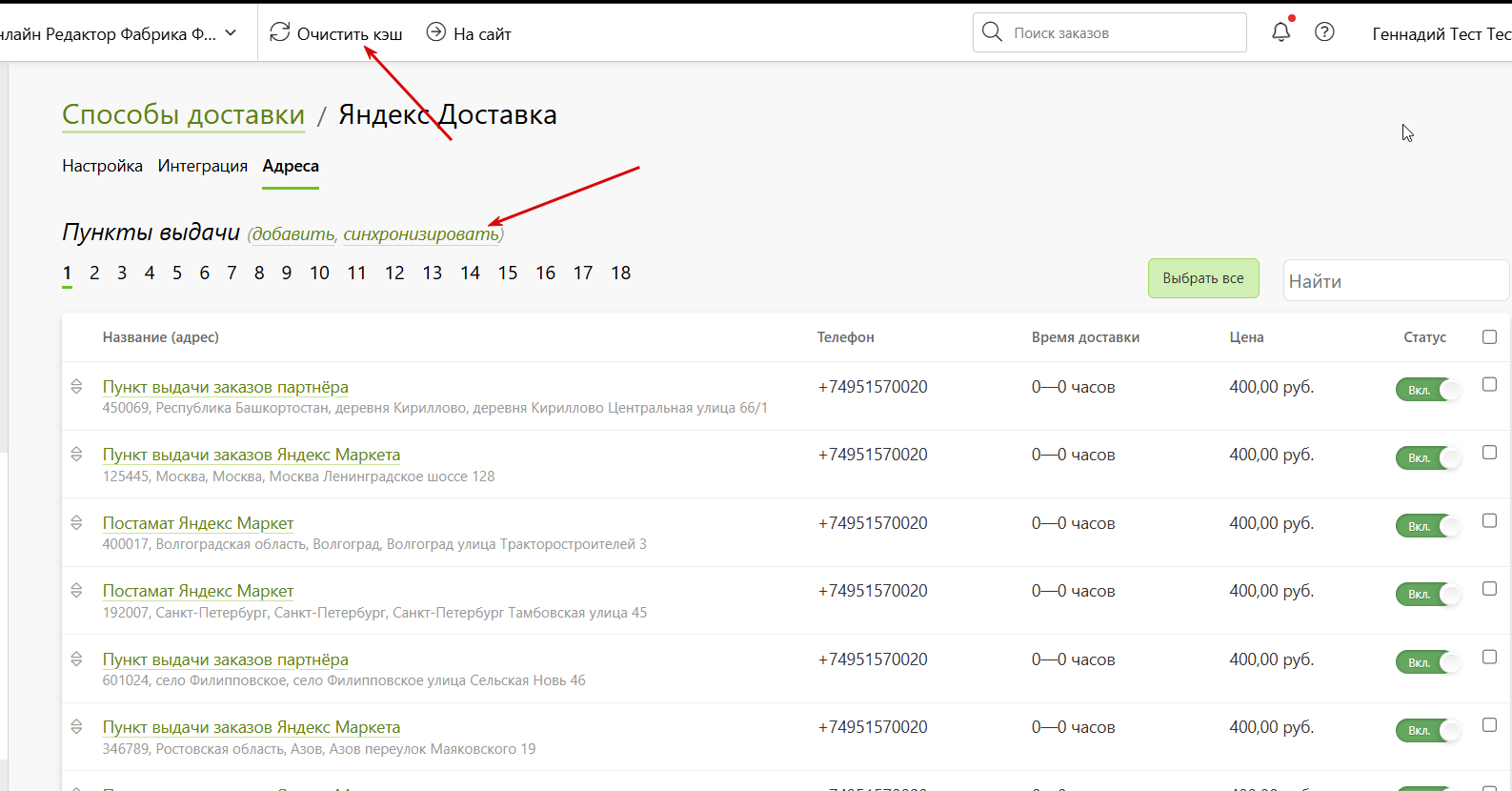Click the current page 1 link
The width and height of the screenshot is (1512, 791).
tap(67, 274)
